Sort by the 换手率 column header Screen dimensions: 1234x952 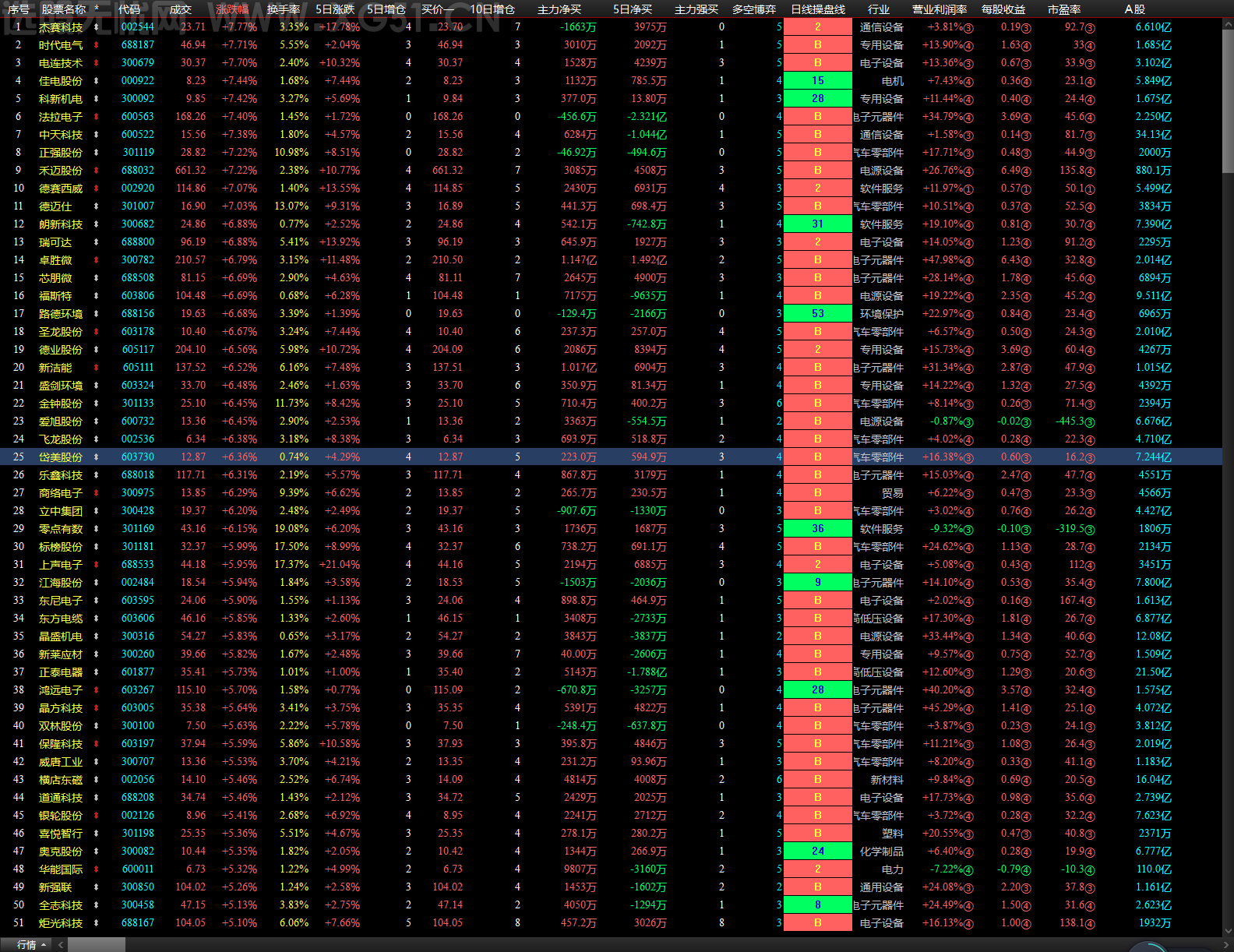point(284,9)
